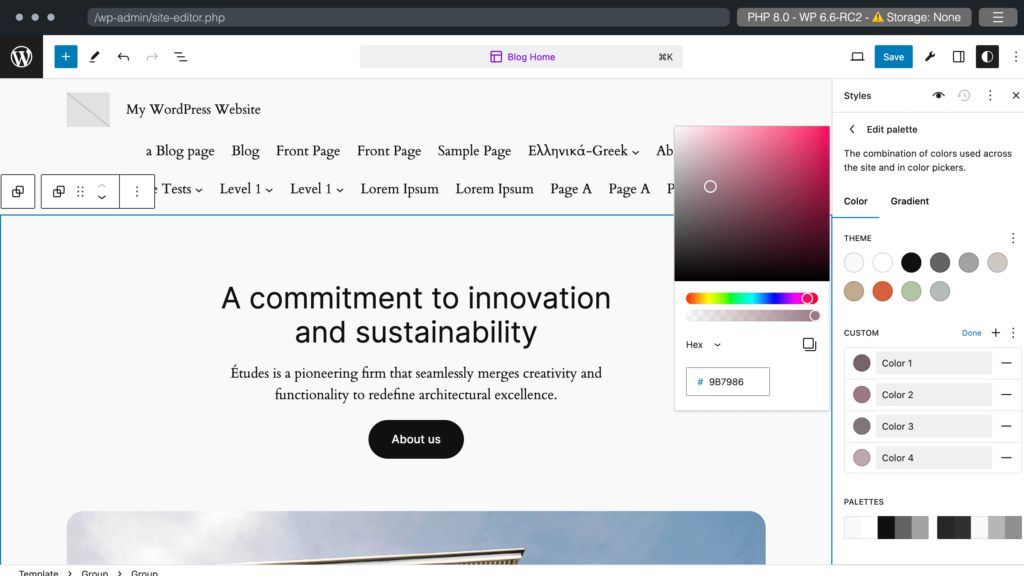
Task: Go back from Edit palette
Action: click(852, 129)
